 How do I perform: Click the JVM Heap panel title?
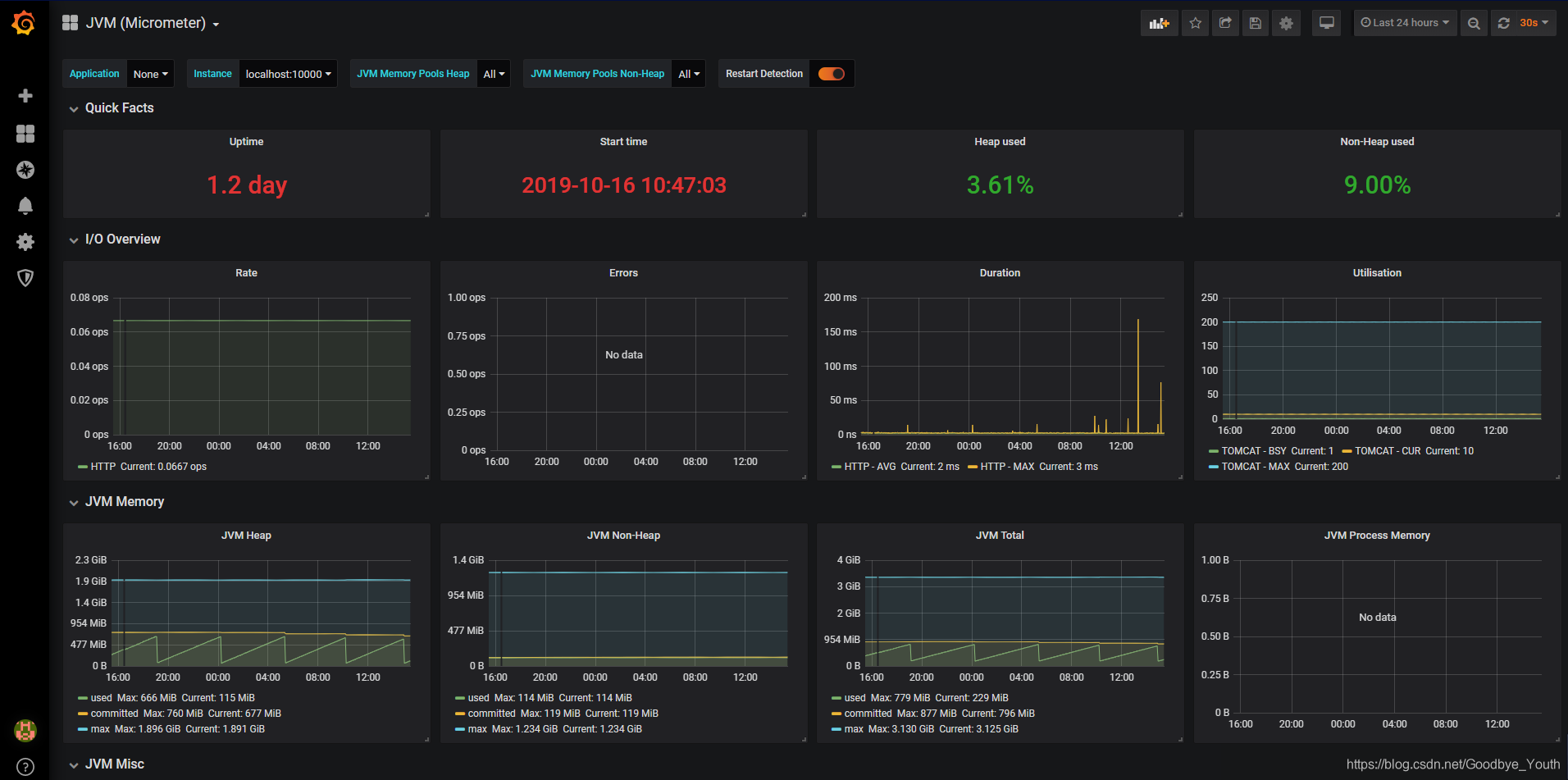(x=246, y=536)
